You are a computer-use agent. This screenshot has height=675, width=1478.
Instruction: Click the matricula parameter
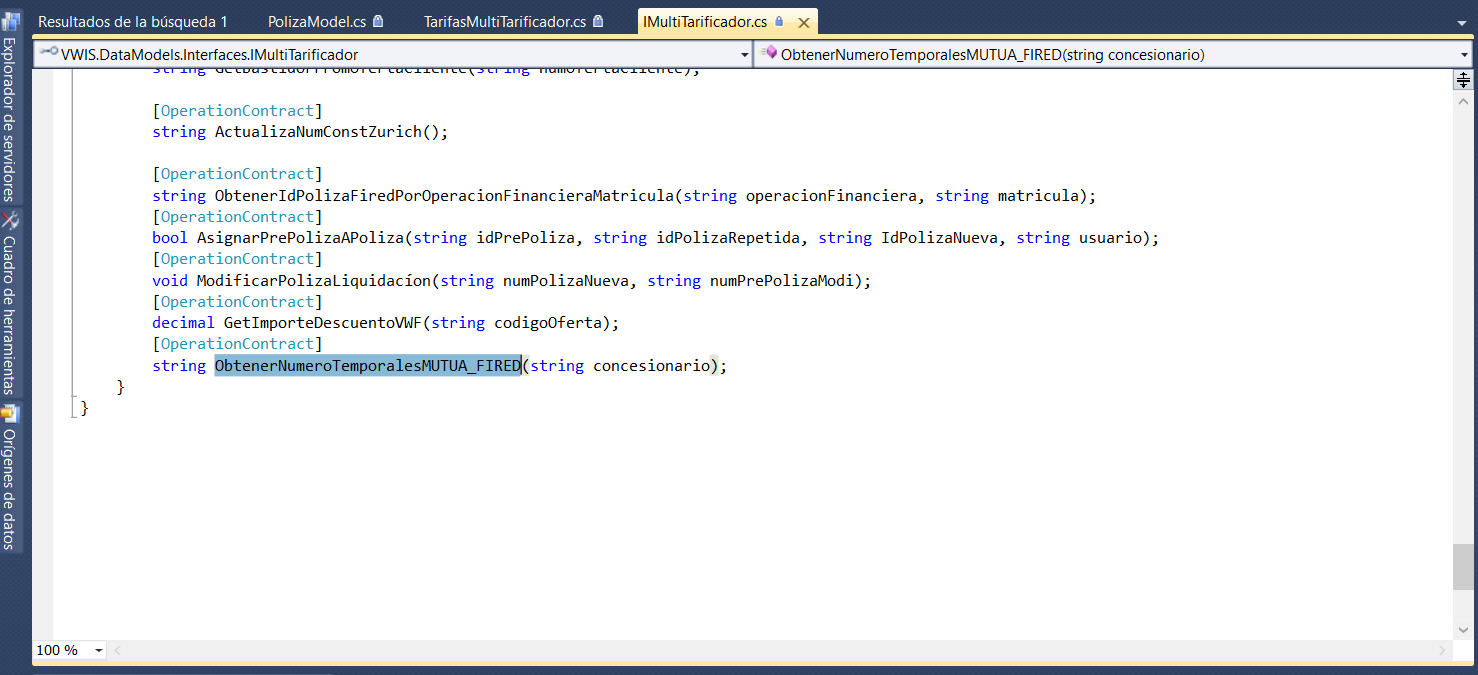1038,196
